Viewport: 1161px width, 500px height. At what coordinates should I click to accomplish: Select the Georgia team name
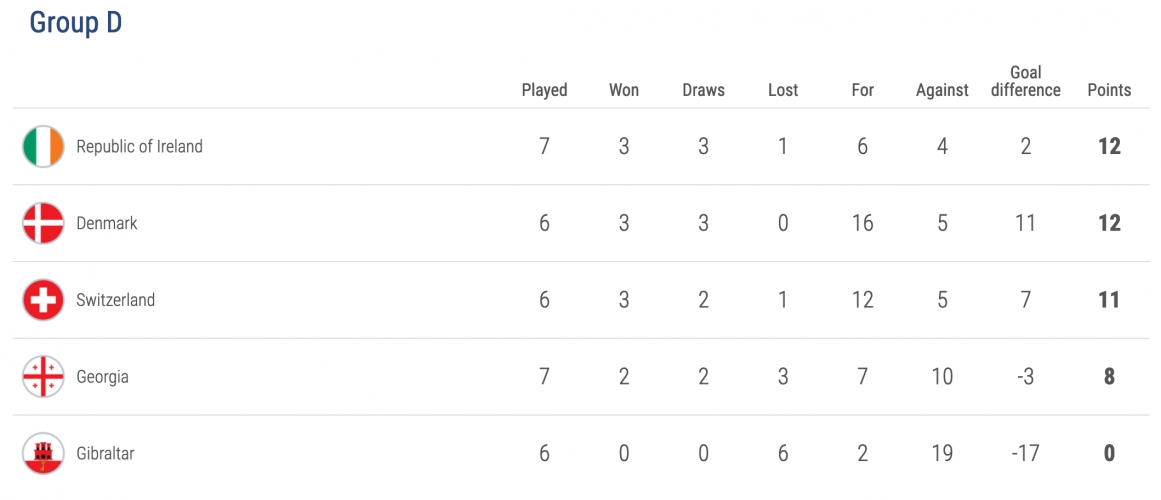pos(102,377)
